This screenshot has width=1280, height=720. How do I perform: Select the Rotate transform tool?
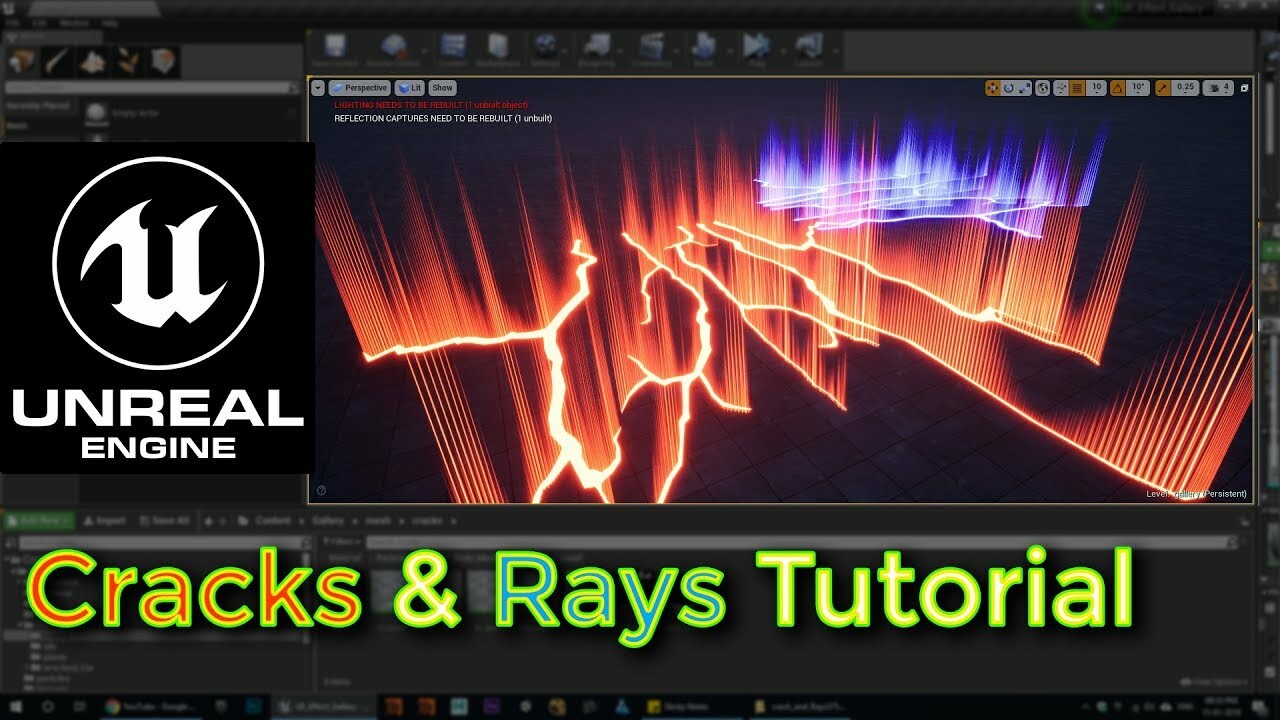coord(1008,88)
